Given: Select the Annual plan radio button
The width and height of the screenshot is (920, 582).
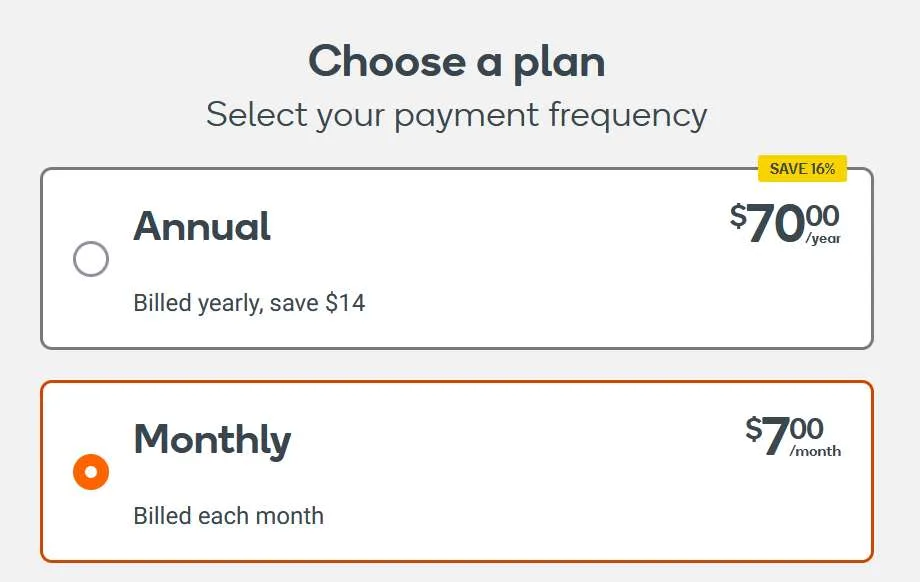Looking at the screenshot, I should coord(91,260).
